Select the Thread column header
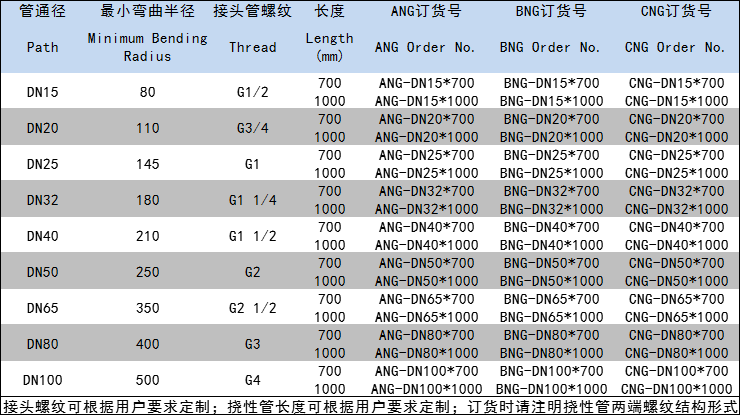This screenshot has width=740, height=415. point(252,47)
